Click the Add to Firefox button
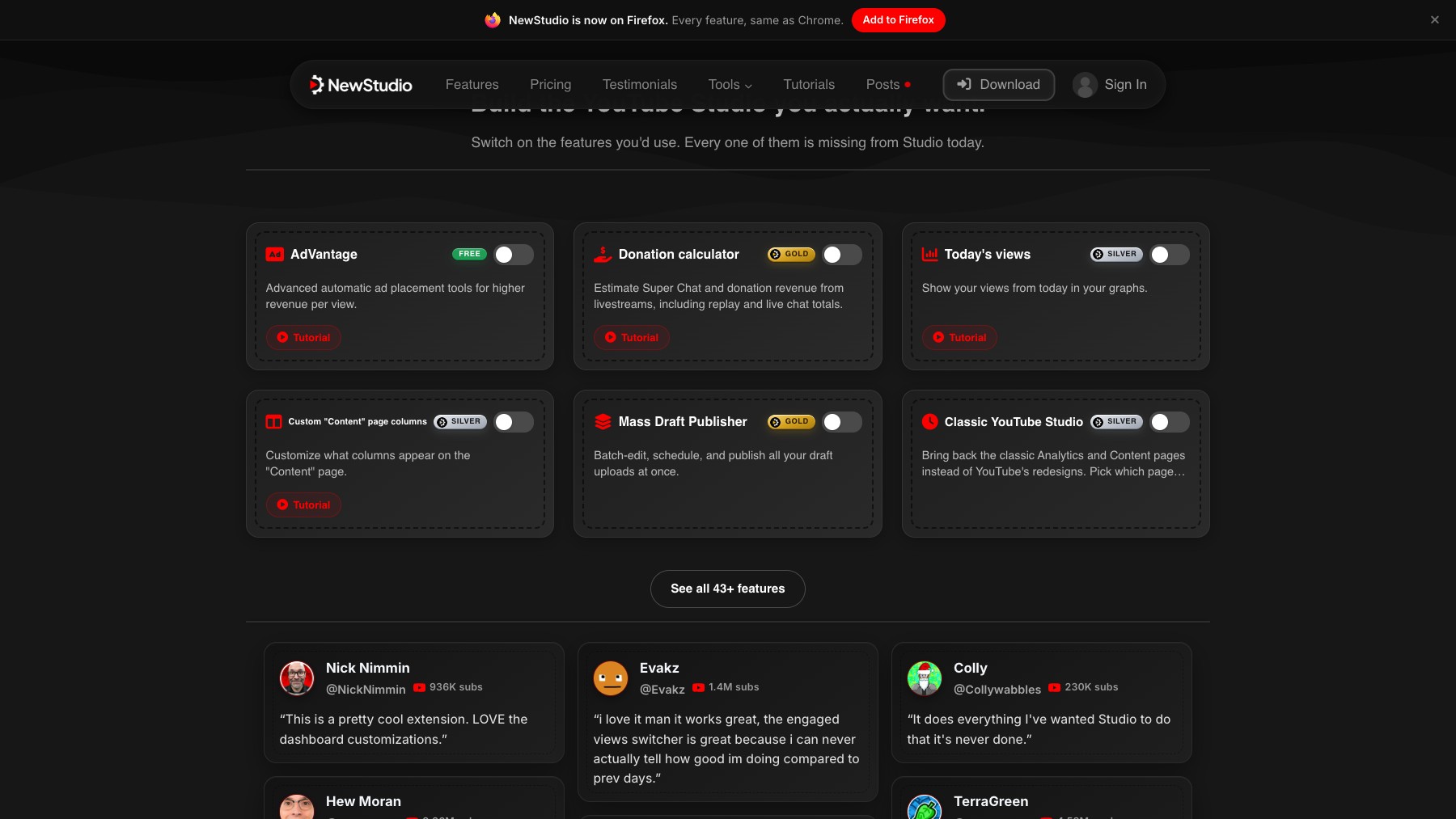Image resolution: width=1456 pixels, height=819 pixels. click(x=898, y=20)
